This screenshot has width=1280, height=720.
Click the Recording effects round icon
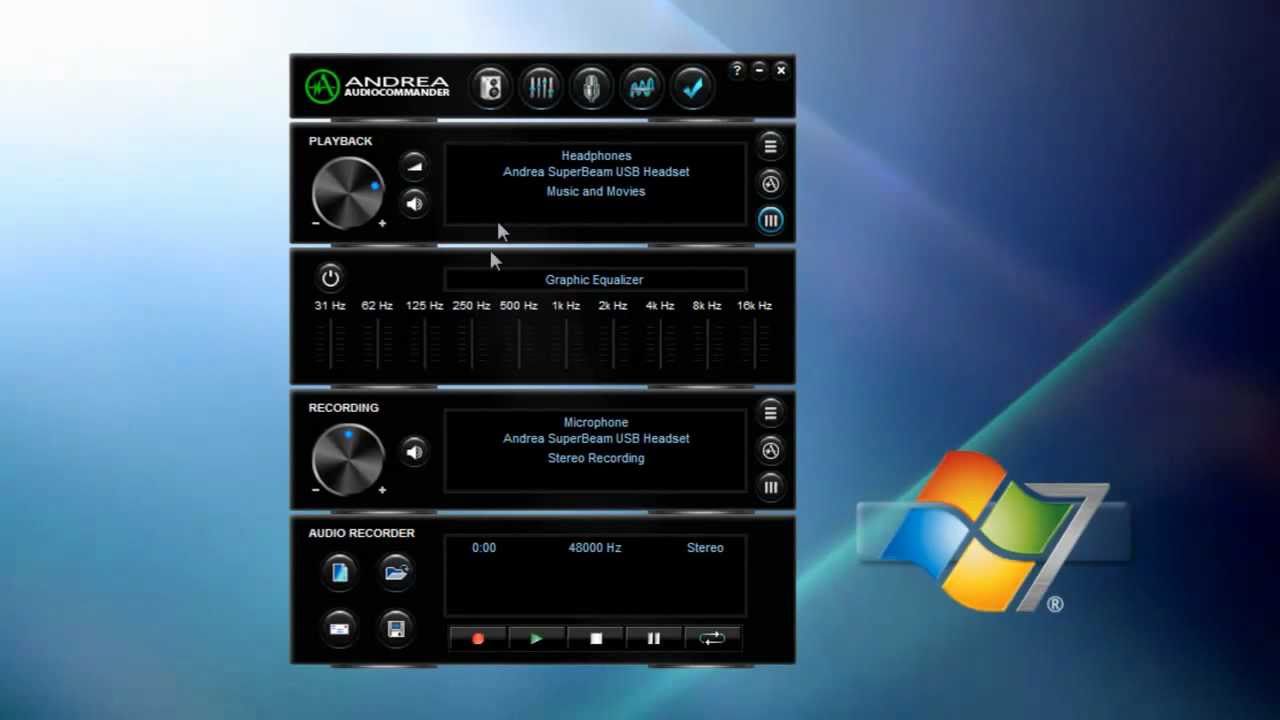pos(770,450)
